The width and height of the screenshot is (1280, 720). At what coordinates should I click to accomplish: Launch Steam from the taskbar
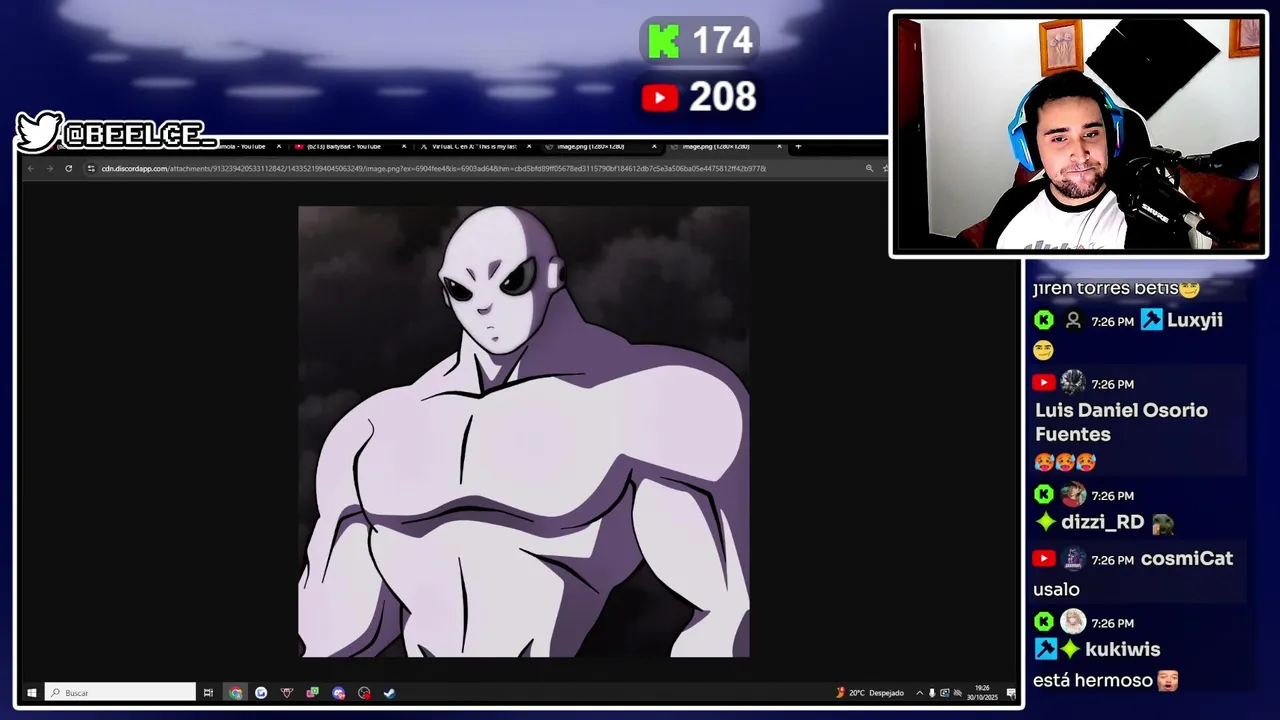[x=390, y=692]
